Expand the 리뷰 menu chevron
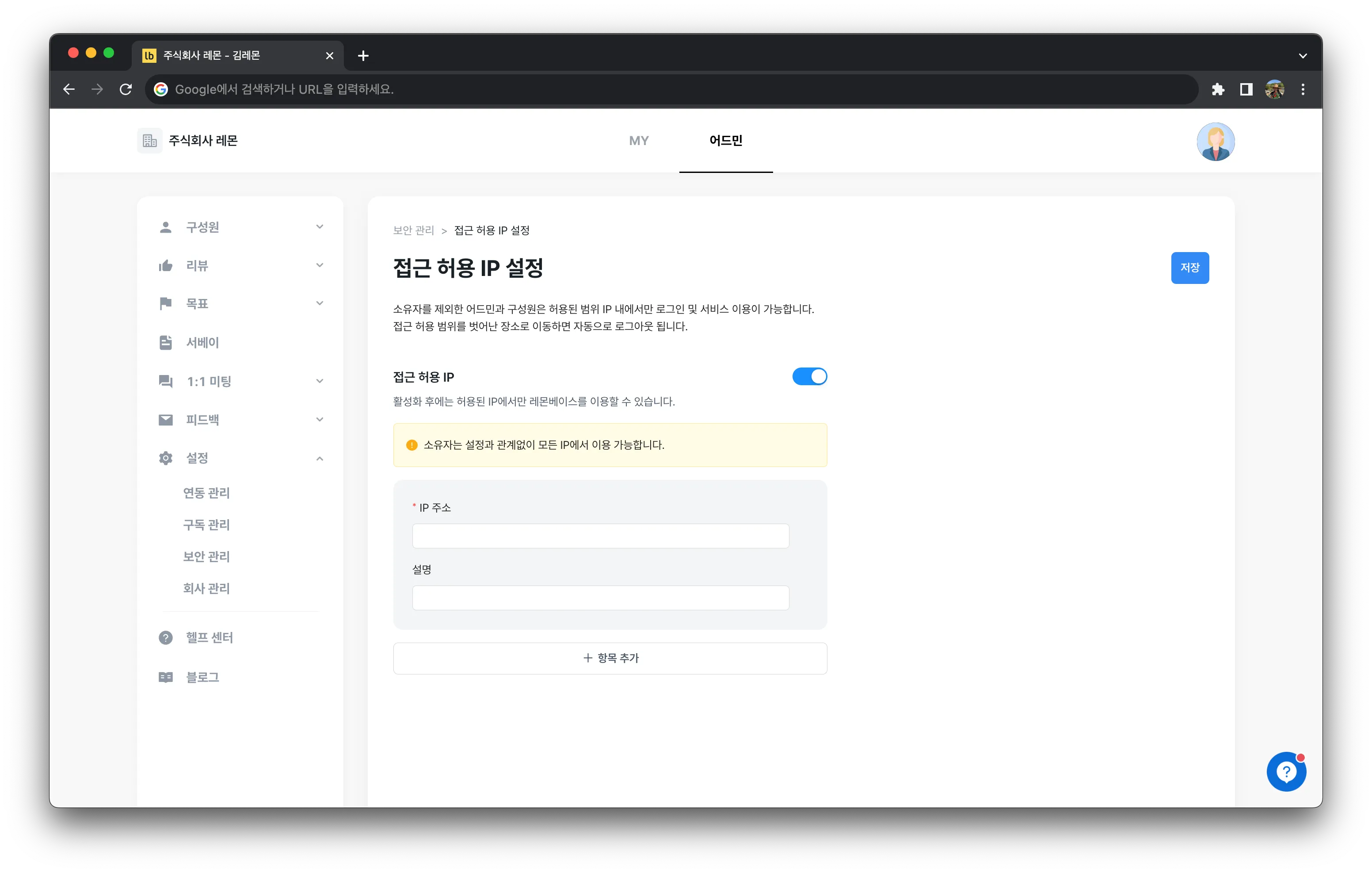Viewport: 1372px width, 873px height. (319, 265)
